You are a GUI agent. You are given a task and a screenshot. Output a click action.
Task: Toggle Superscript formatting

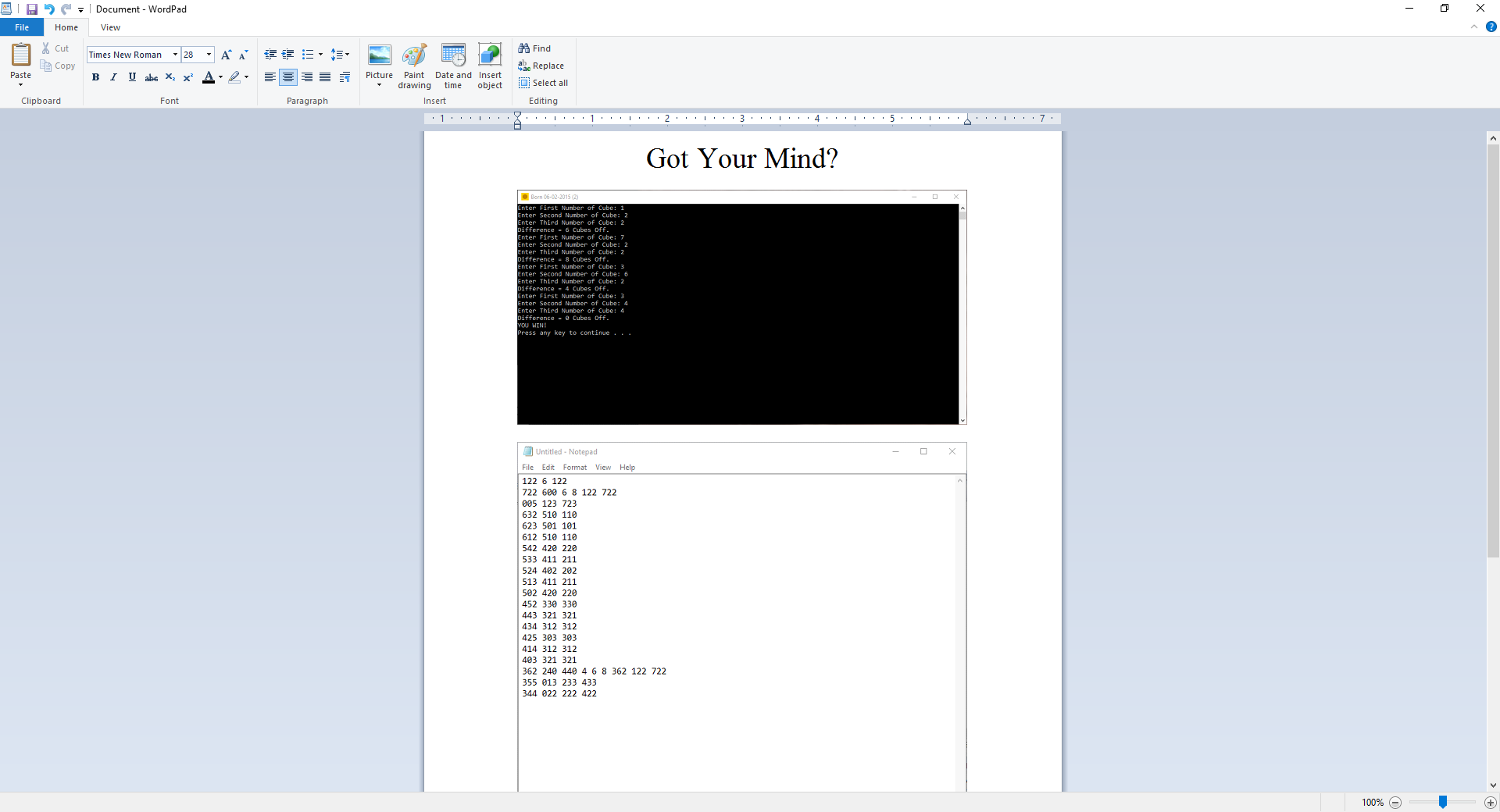[x=188, y=77]
